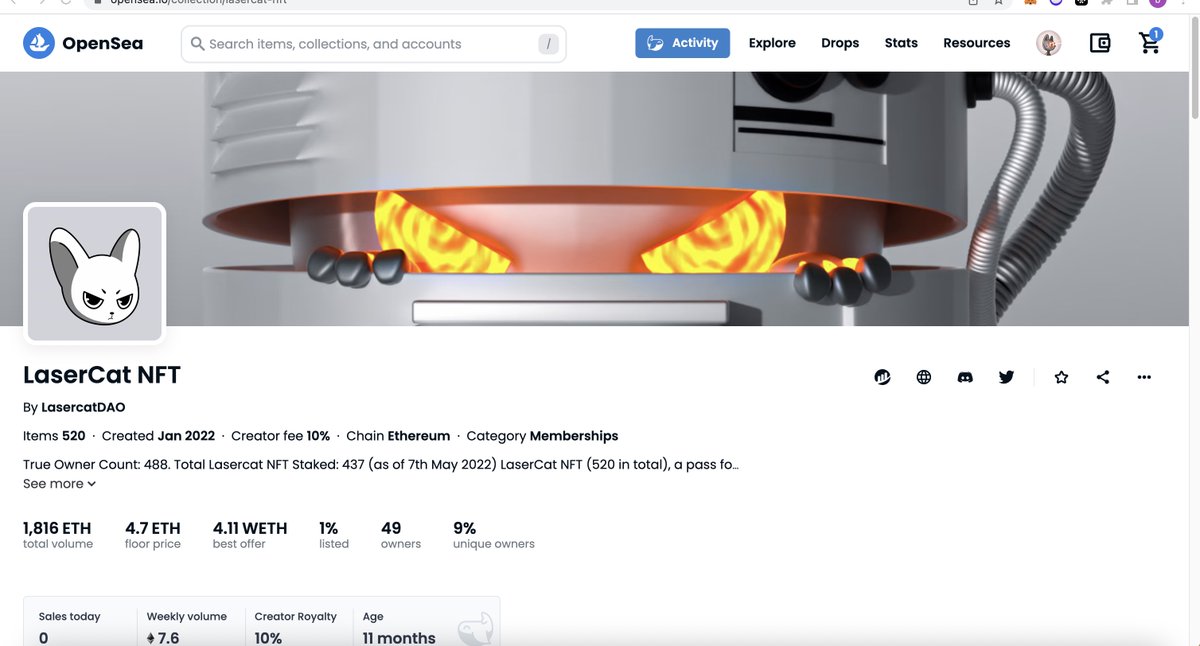Open the more options ellipsis menu
Viewport: 1200px width, 646px height.
point(1145,377)
